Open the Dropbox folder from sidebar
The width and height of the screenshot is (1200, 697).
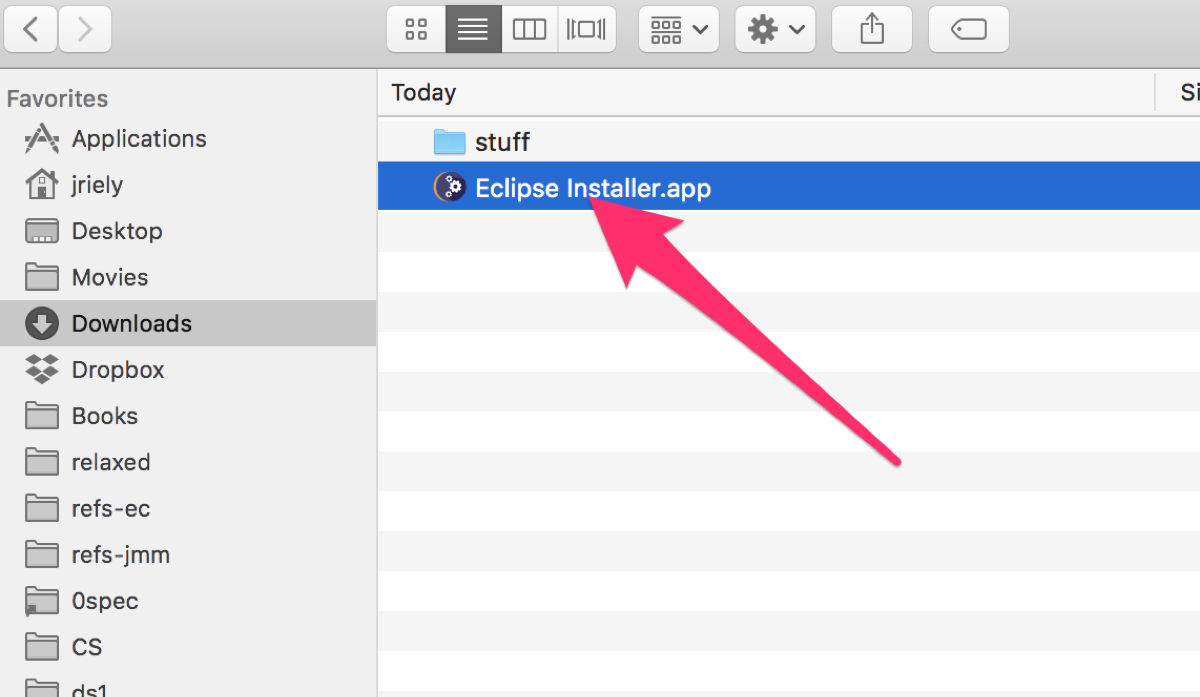[118, 369]
